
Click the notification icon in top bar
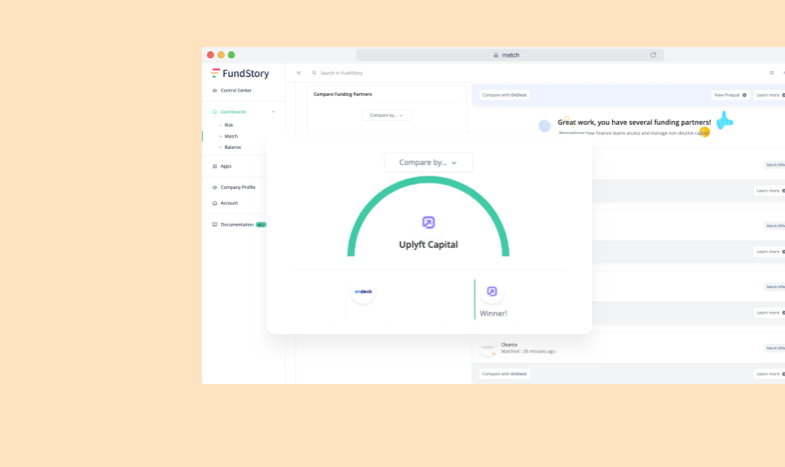[771, 73]
